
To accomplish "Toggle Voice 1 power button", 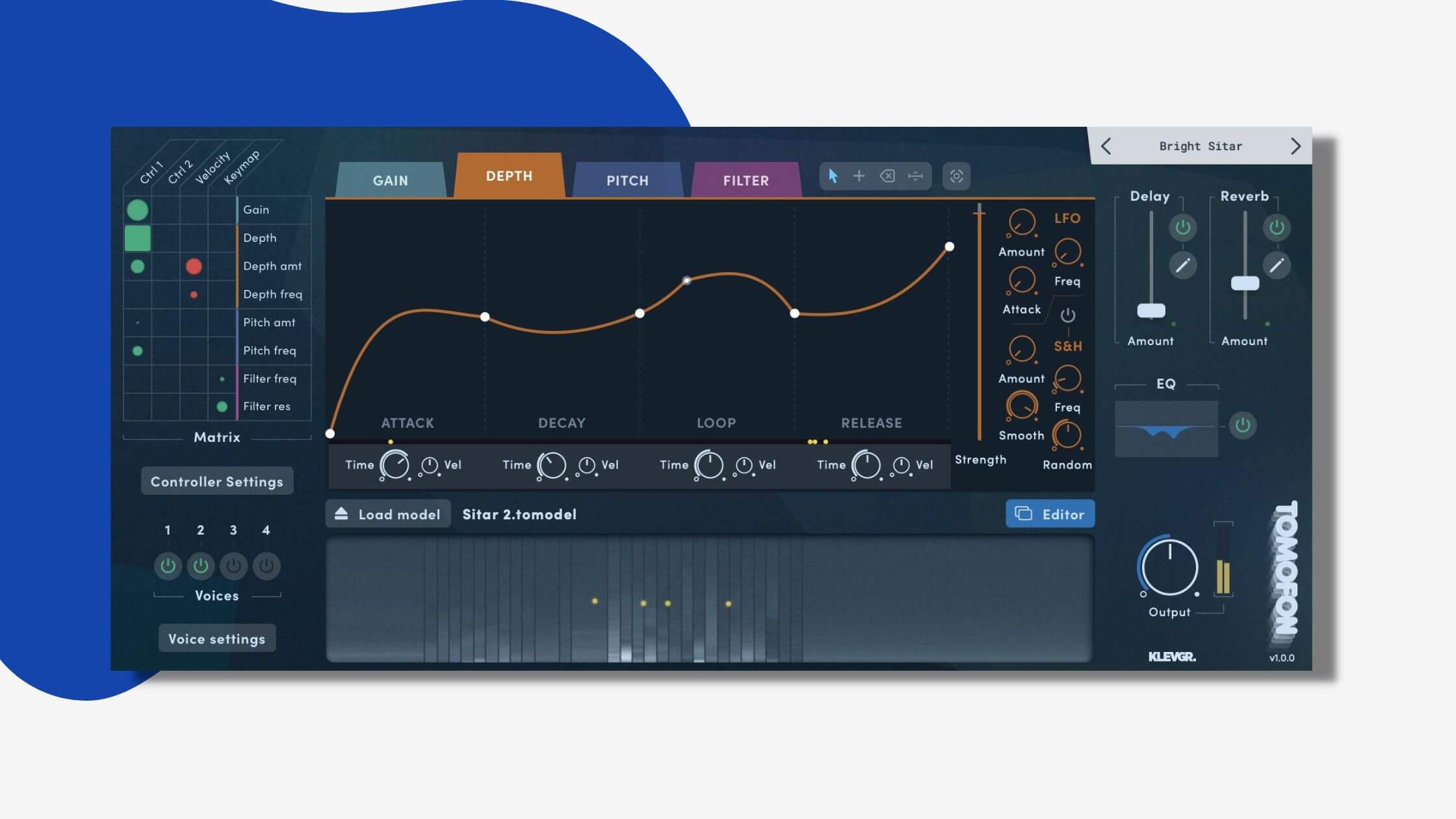I will 168,565.
